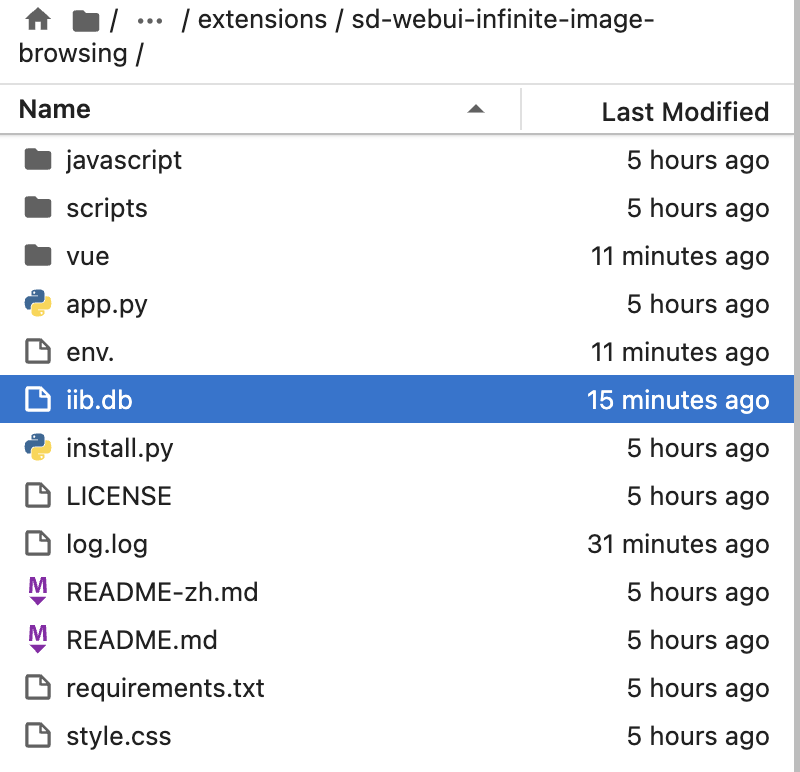Click the file icon next to style.css

pos(37,736)
